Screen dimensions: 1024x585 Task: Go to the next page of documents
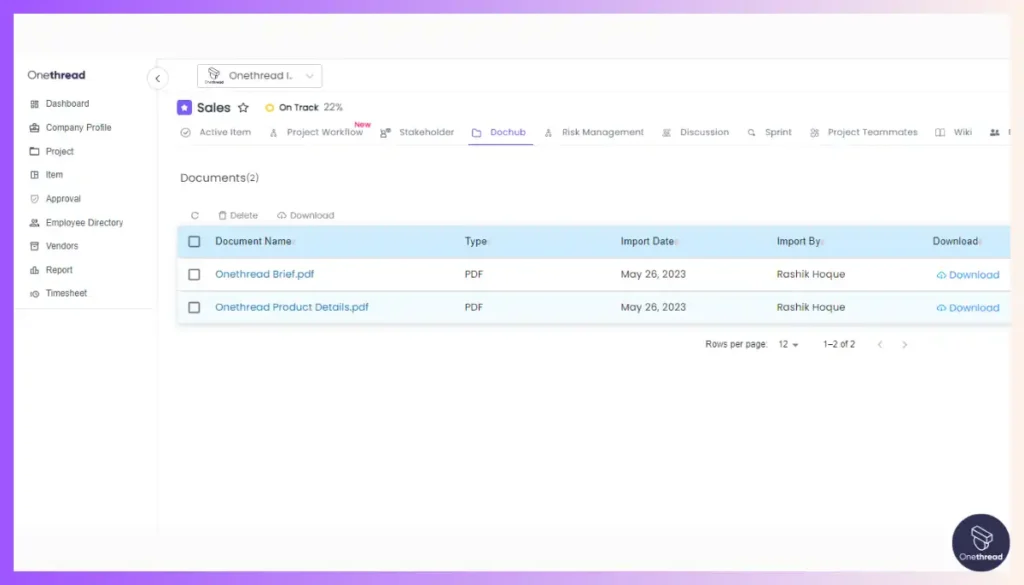point(904,344)
